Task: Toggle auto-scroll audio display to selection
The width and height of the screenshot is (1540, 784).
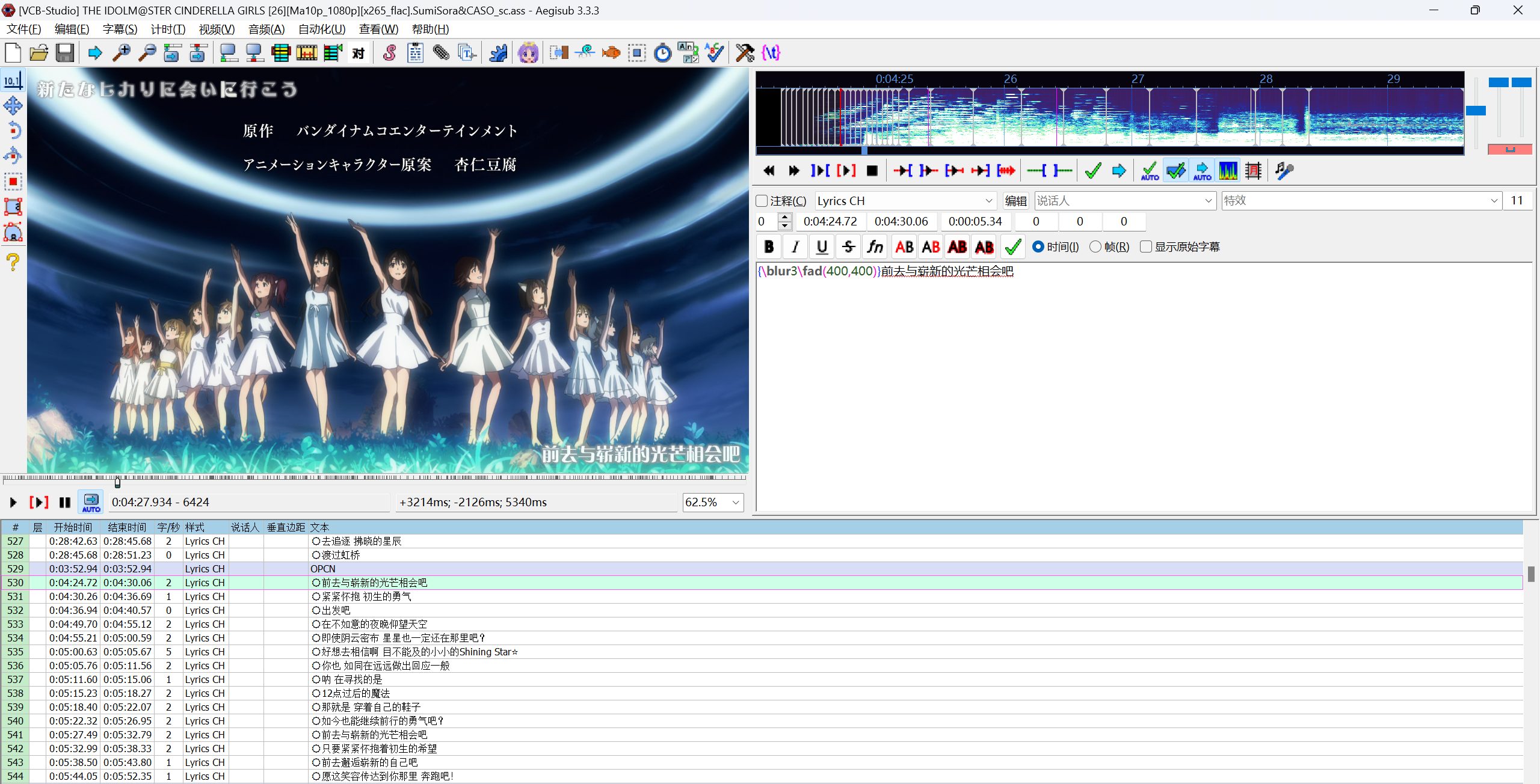Action: click(1202, 171)
